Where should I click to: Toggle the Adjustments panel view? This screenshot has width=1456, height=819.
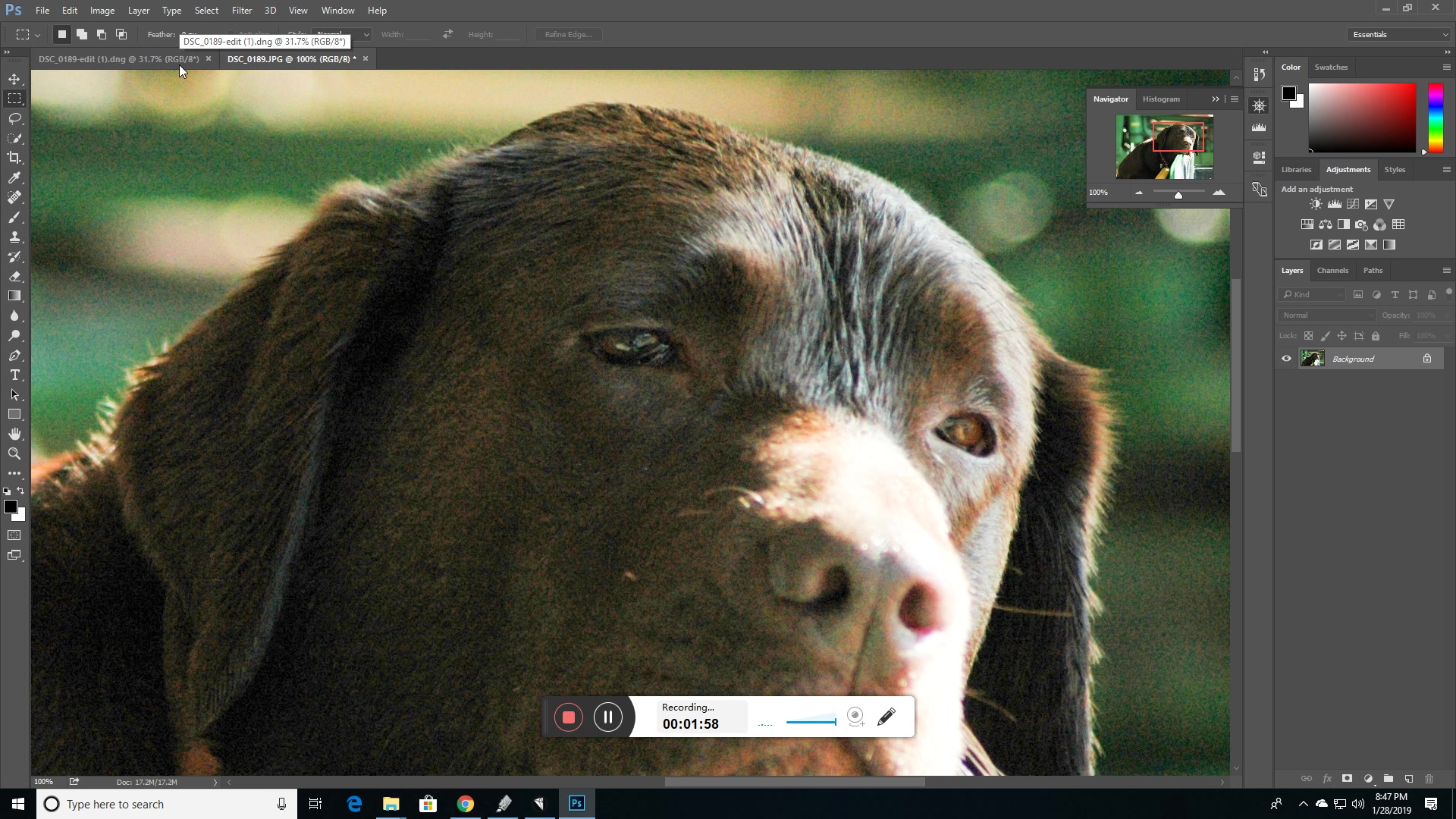coord(1348,169)
